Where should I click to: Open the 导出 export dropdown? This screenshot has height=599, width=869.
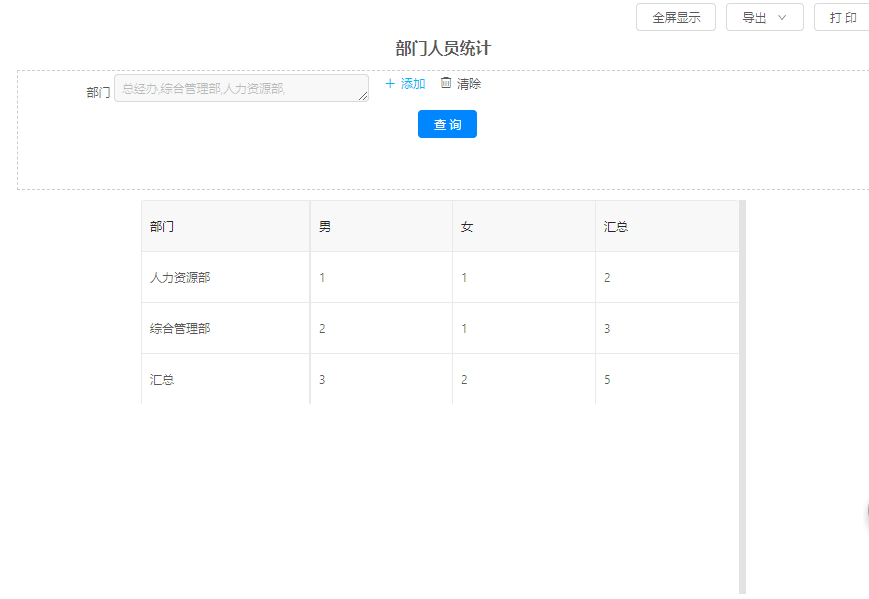(x=764, y=18)
